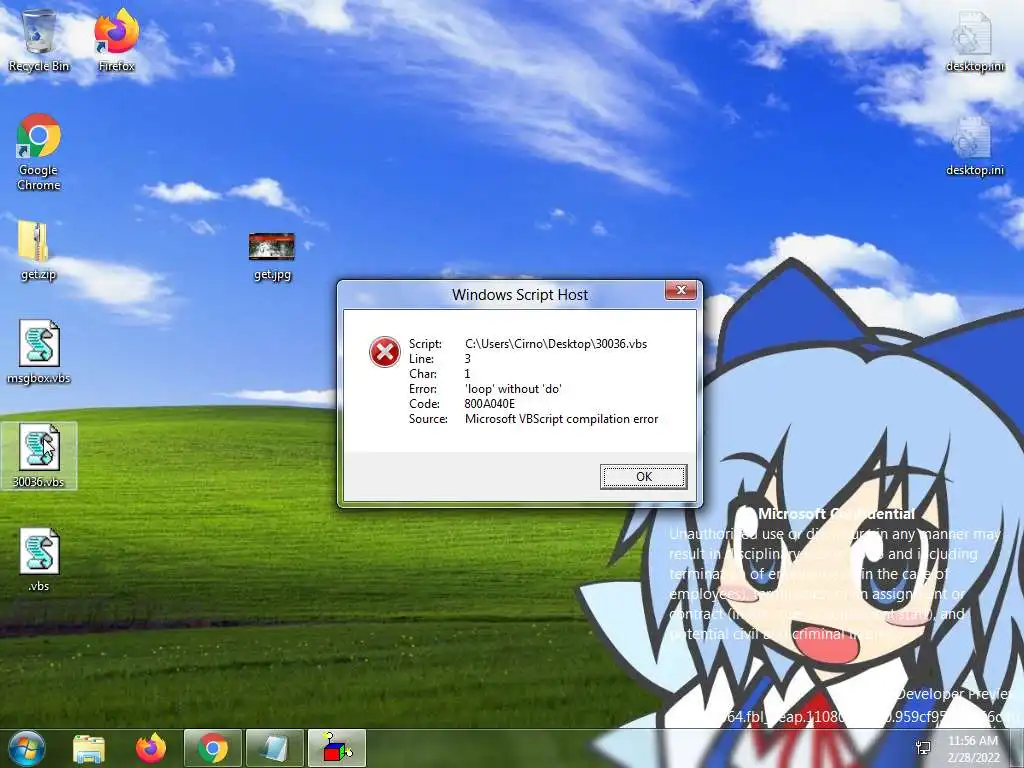
Task: Click the Line label in error dialog
Action: [x=421, y=359]
